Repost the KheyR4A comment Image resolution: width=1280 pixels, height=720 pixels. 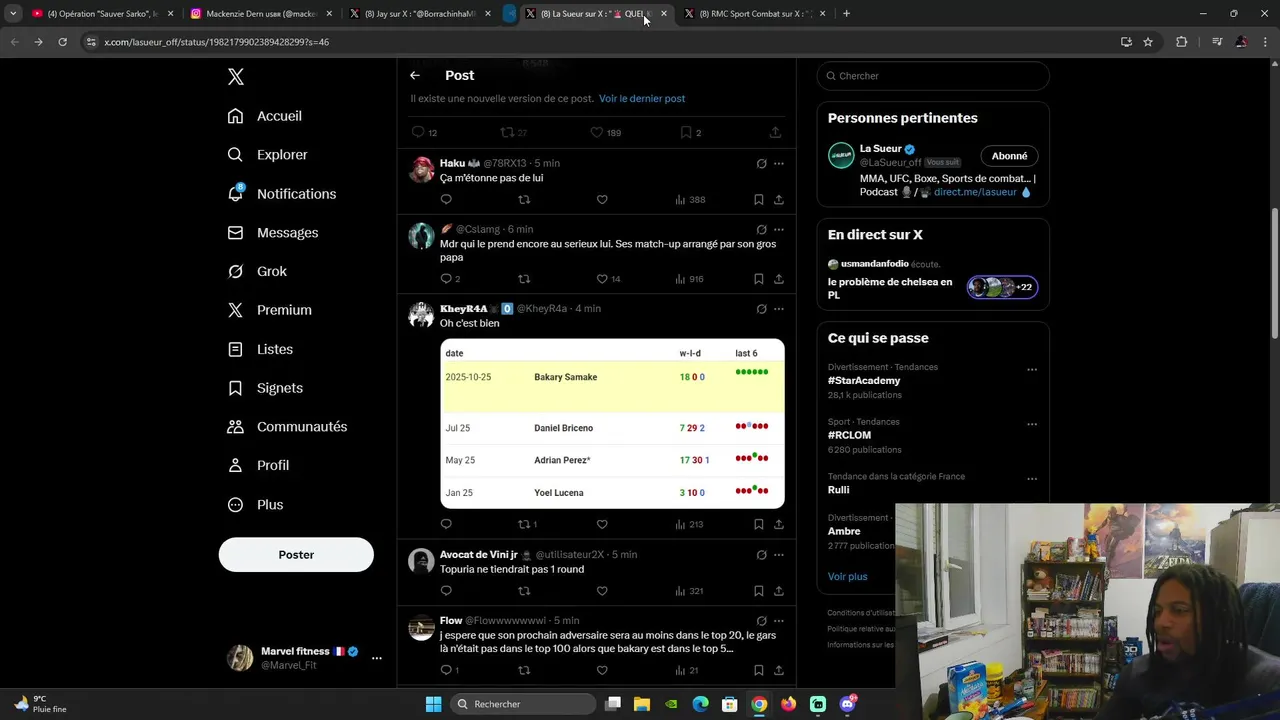click(524, 524)
